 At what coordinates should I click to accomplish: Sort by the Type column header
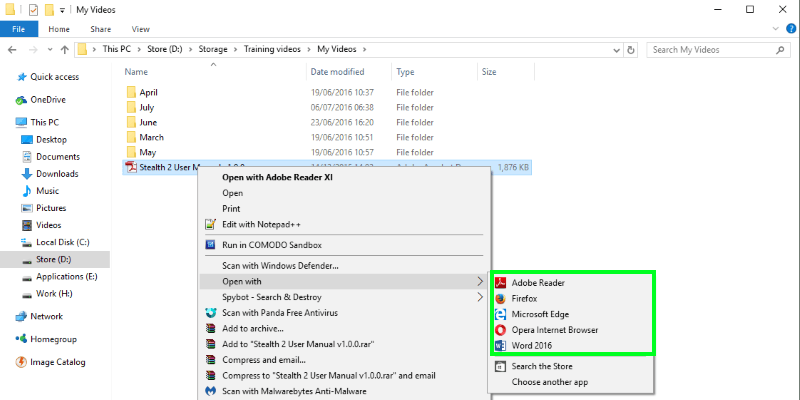coord(405,72)
